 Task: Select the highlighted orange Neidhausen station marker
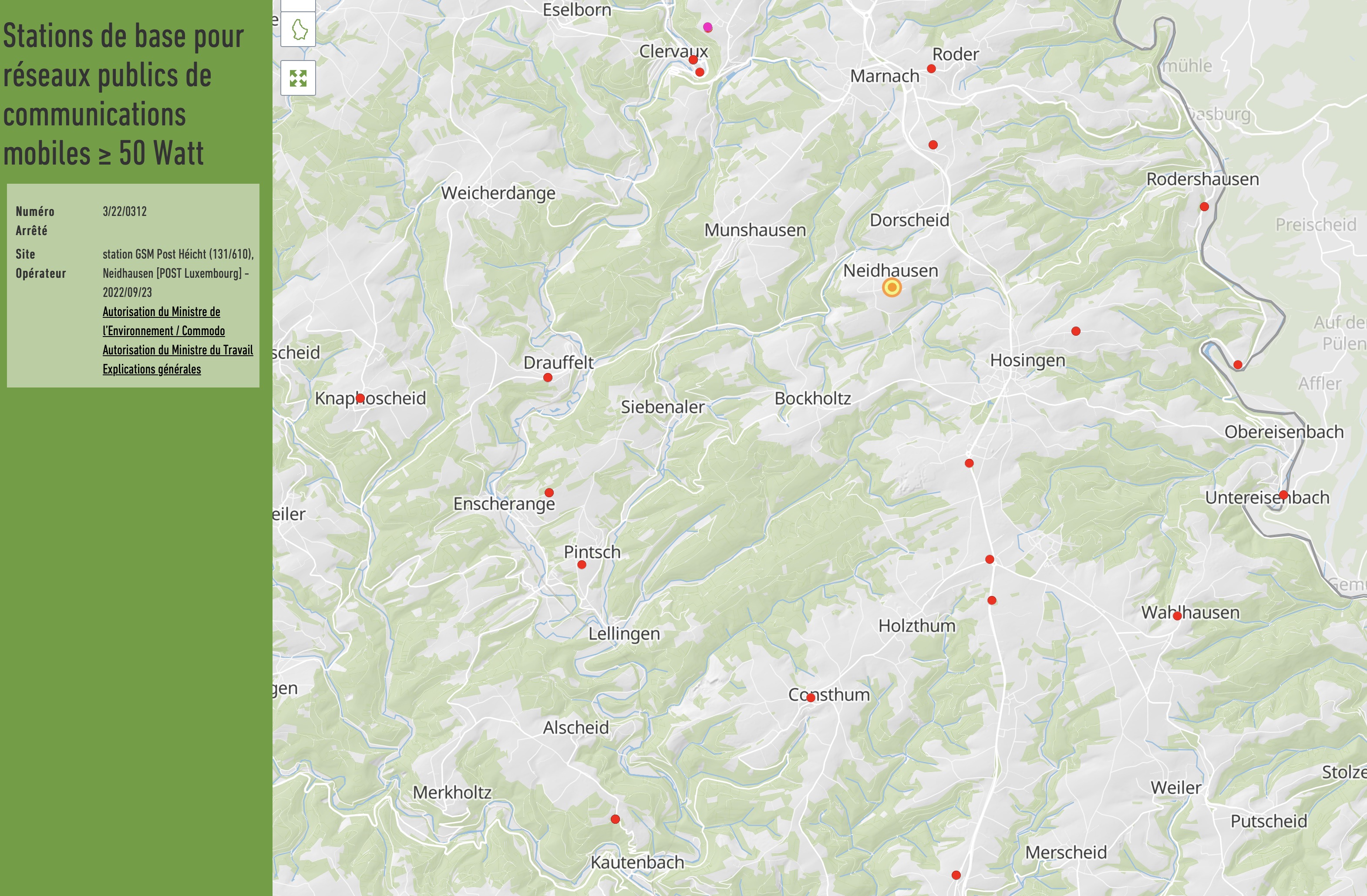pos(892,287)
